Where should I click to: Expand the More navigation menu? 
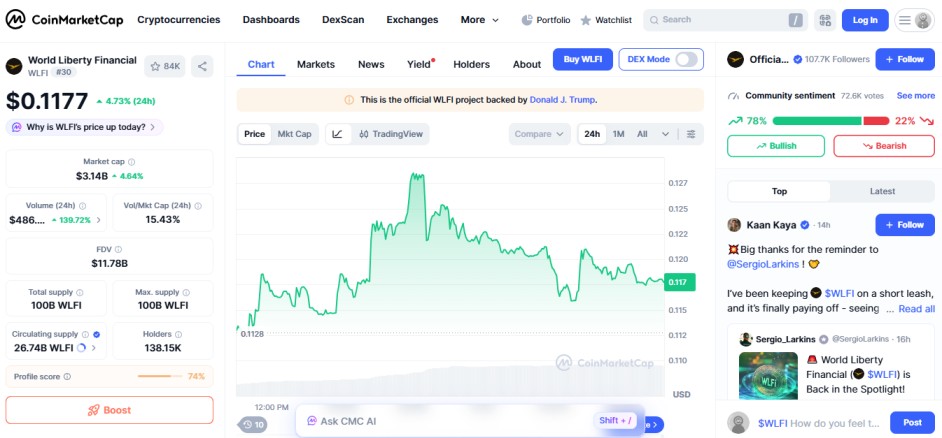click(x=479, y=20)
